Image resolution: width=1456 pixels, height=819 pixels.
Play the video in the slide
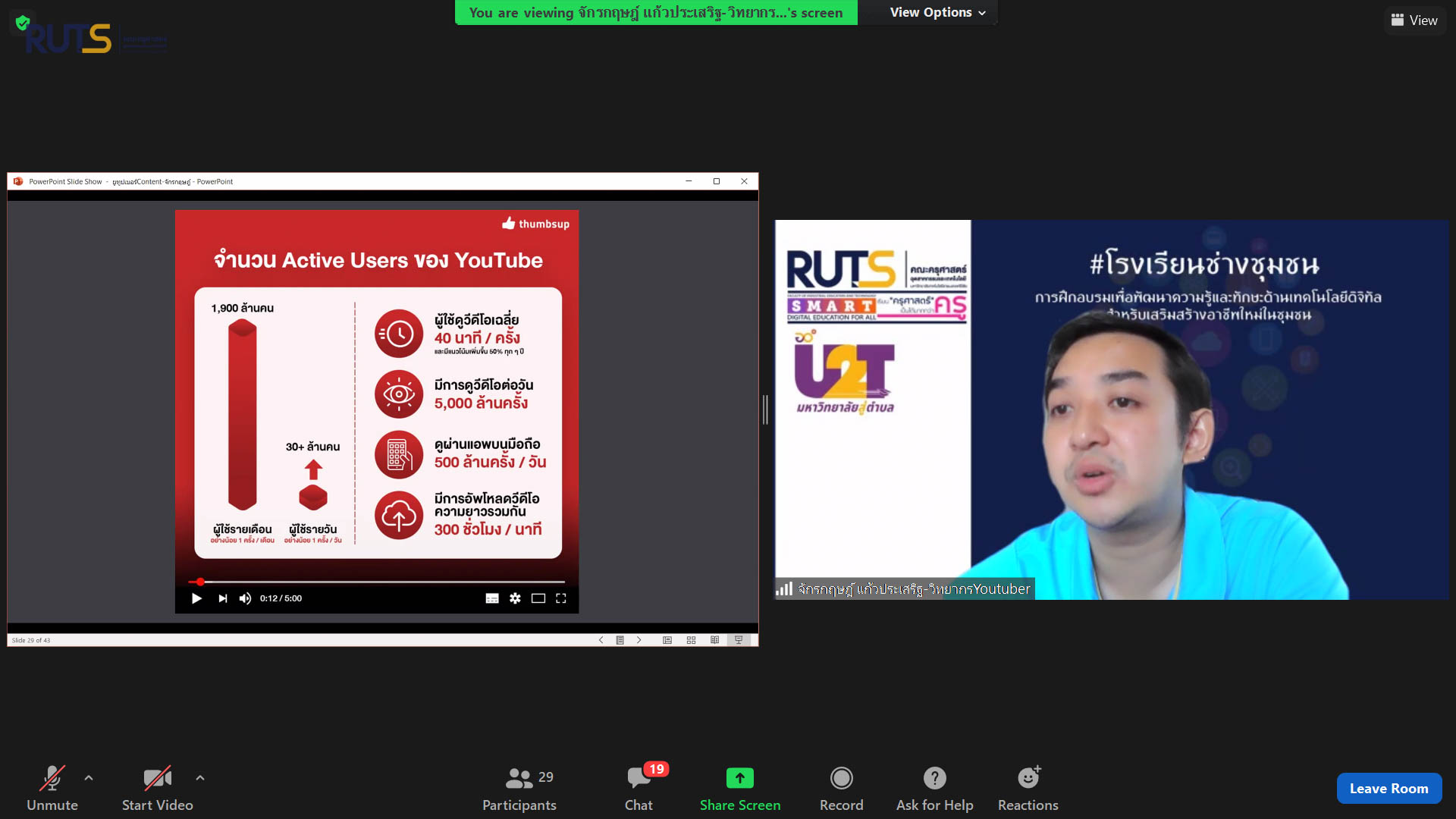tap(196, 598)
